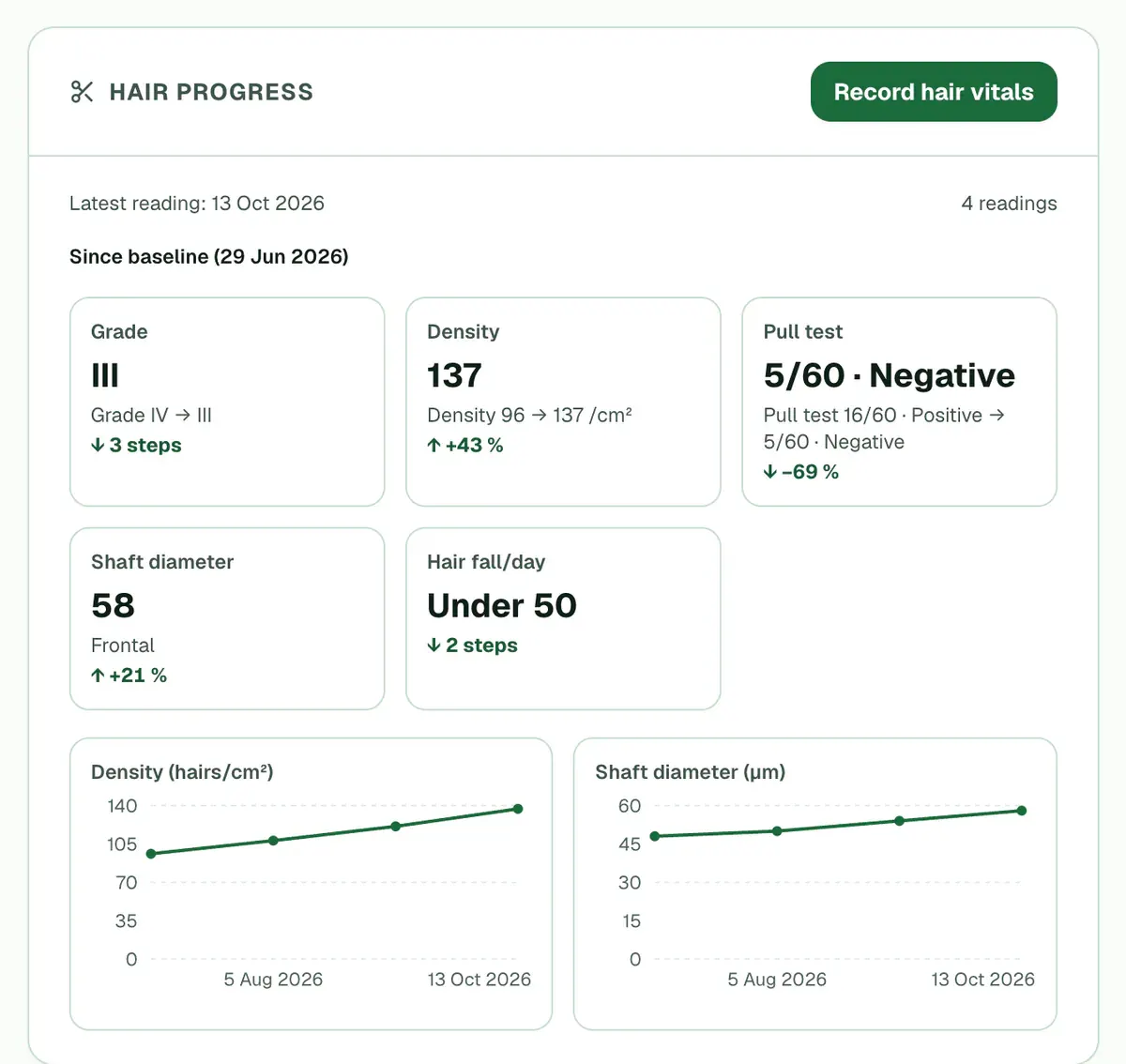Click '5 Aug 2026' on Density chart axis
This screenshot has height=1064, width=1126.
(273, 980)
